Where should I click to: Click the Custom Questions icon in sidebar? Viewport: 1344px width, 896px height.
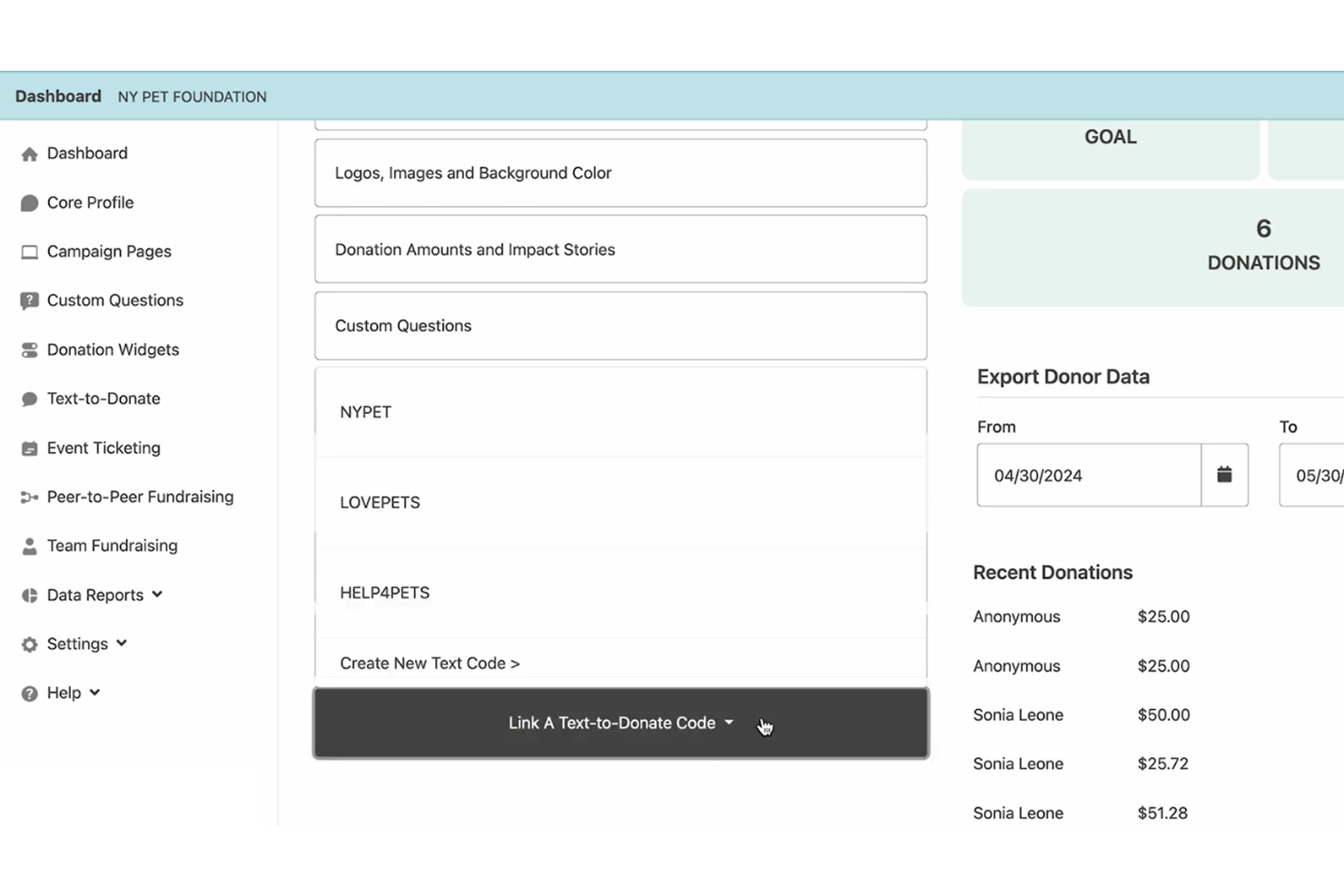(29, 300)
